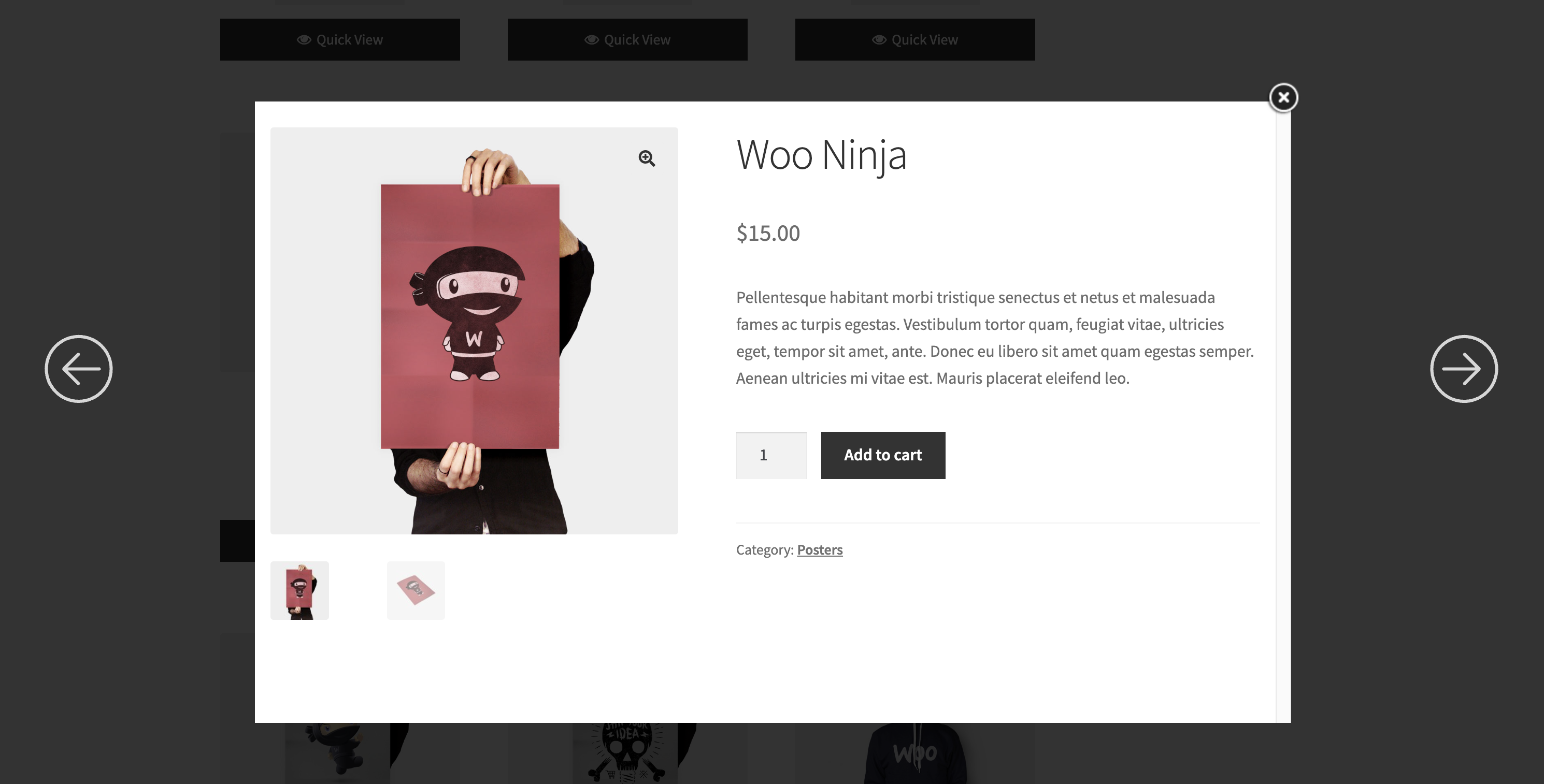Screen dimensions: 1544x784
Task: Open the Posters category link
Action: 819,550
